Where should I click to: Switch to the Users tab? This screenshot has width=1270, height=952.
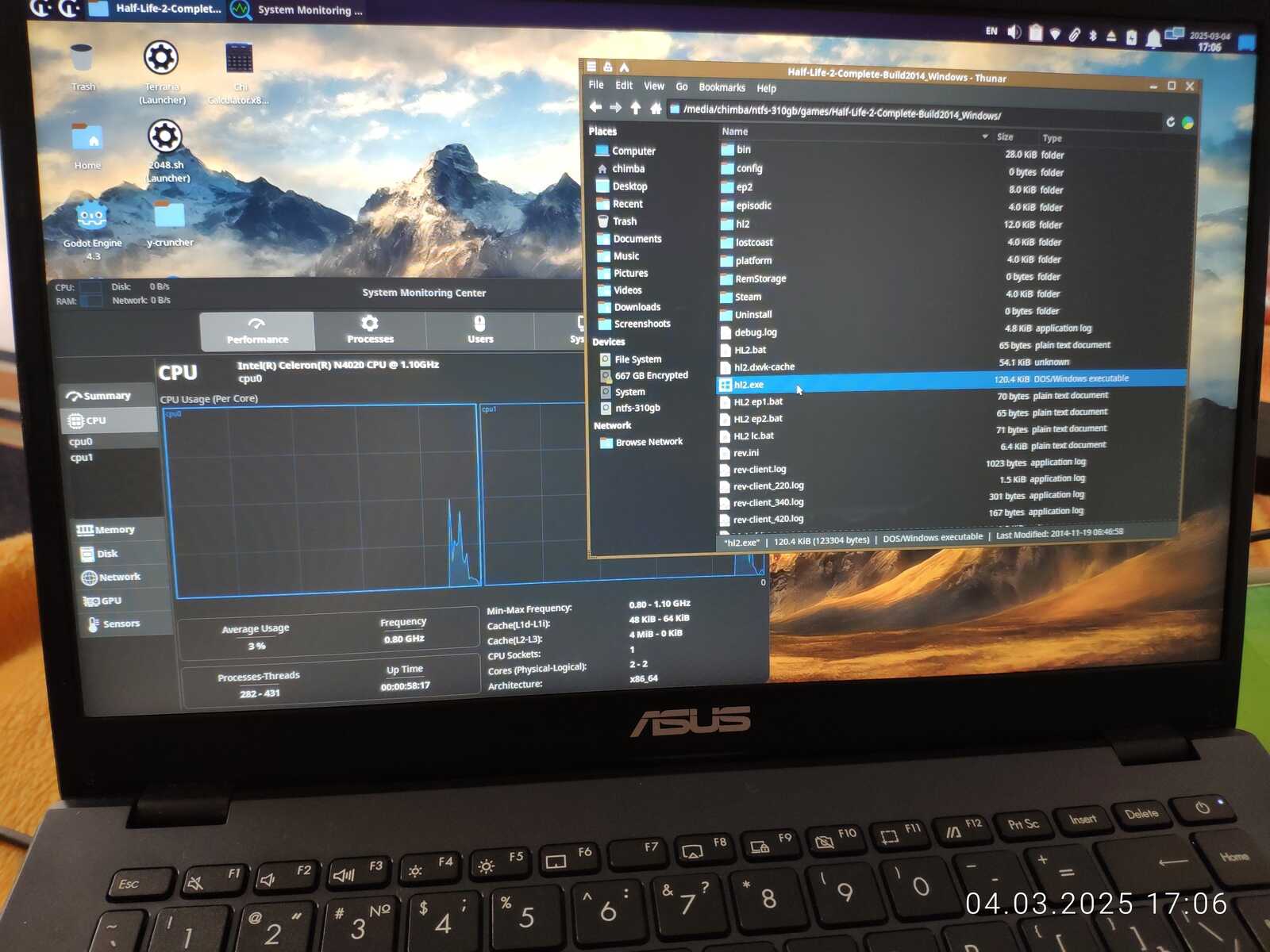point(480,331)
